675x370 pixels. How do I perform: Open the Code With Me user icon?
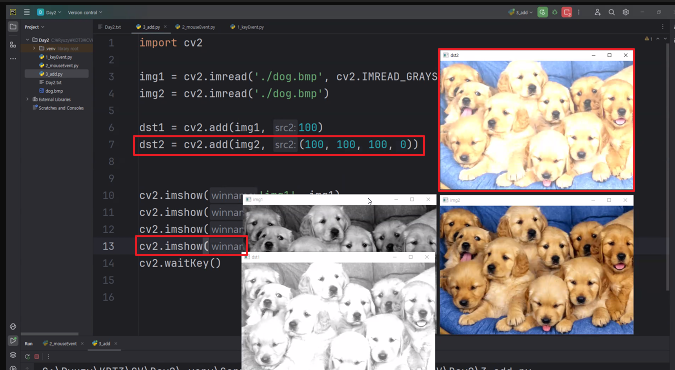pos(598,12)
